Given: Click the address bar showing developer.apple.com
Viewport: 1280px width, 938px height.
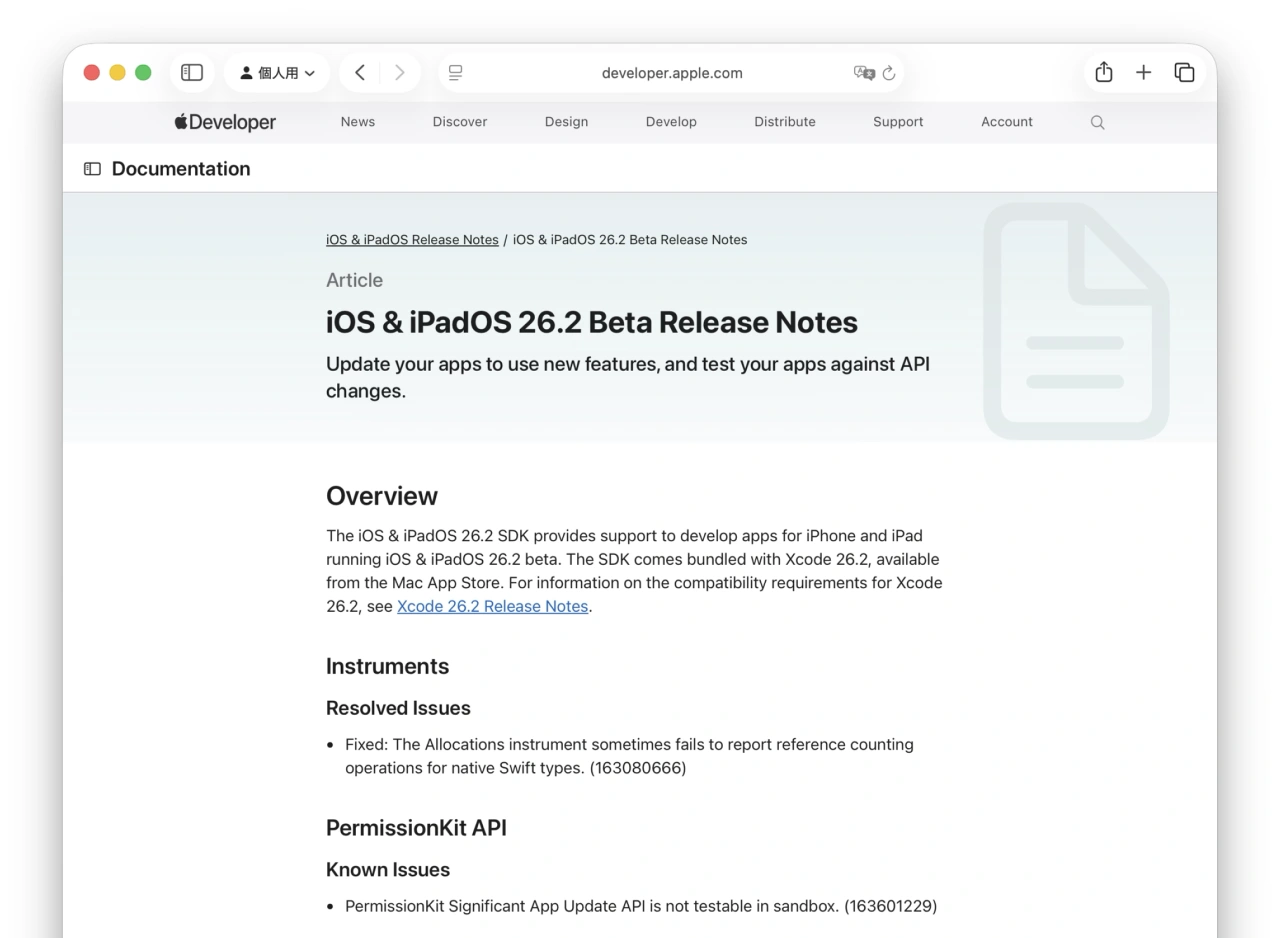Looking at the screenshot, I should pos(671,72).
